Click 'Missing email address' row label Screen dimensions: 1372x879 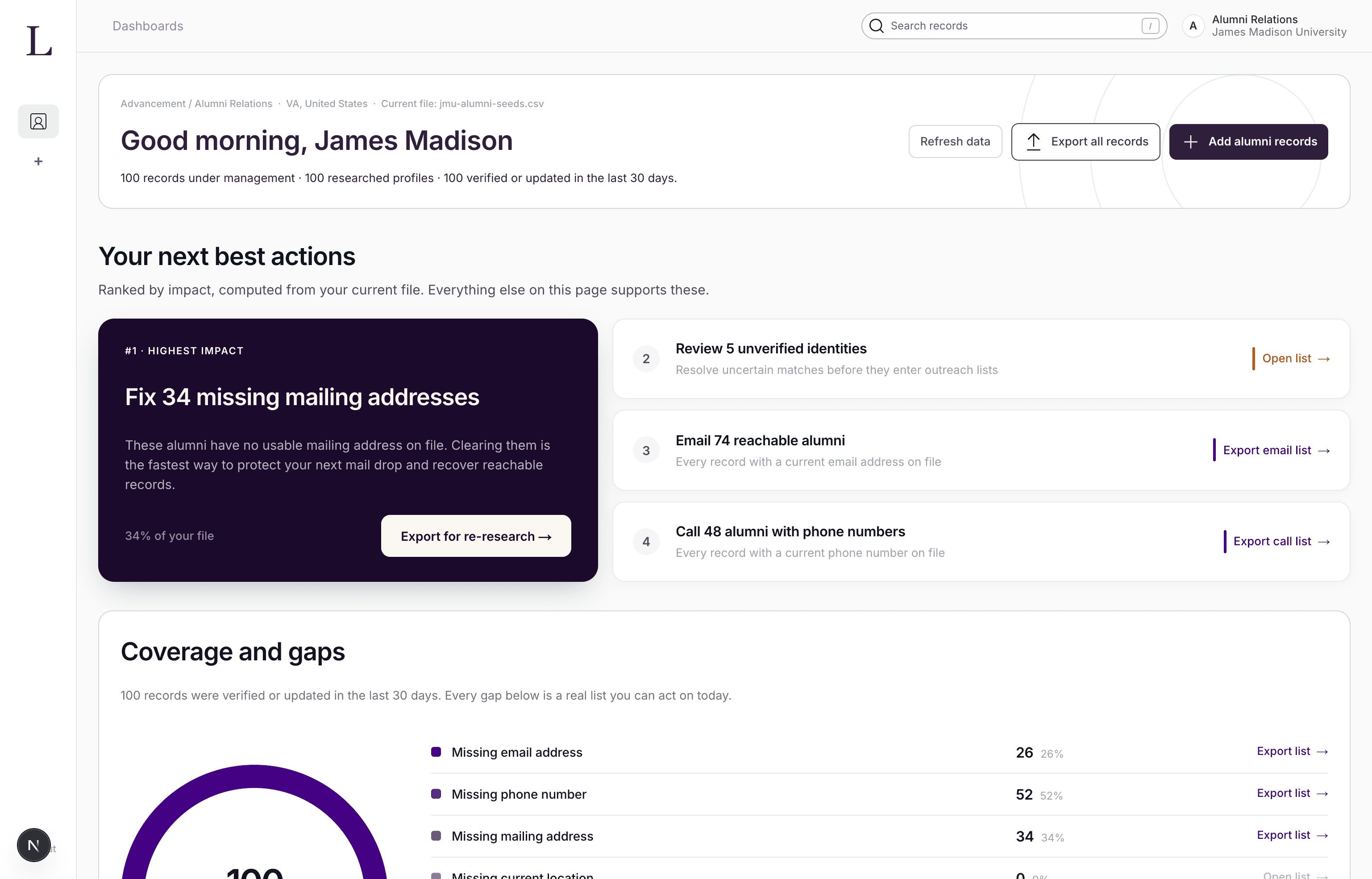click(x=517, y=752)
